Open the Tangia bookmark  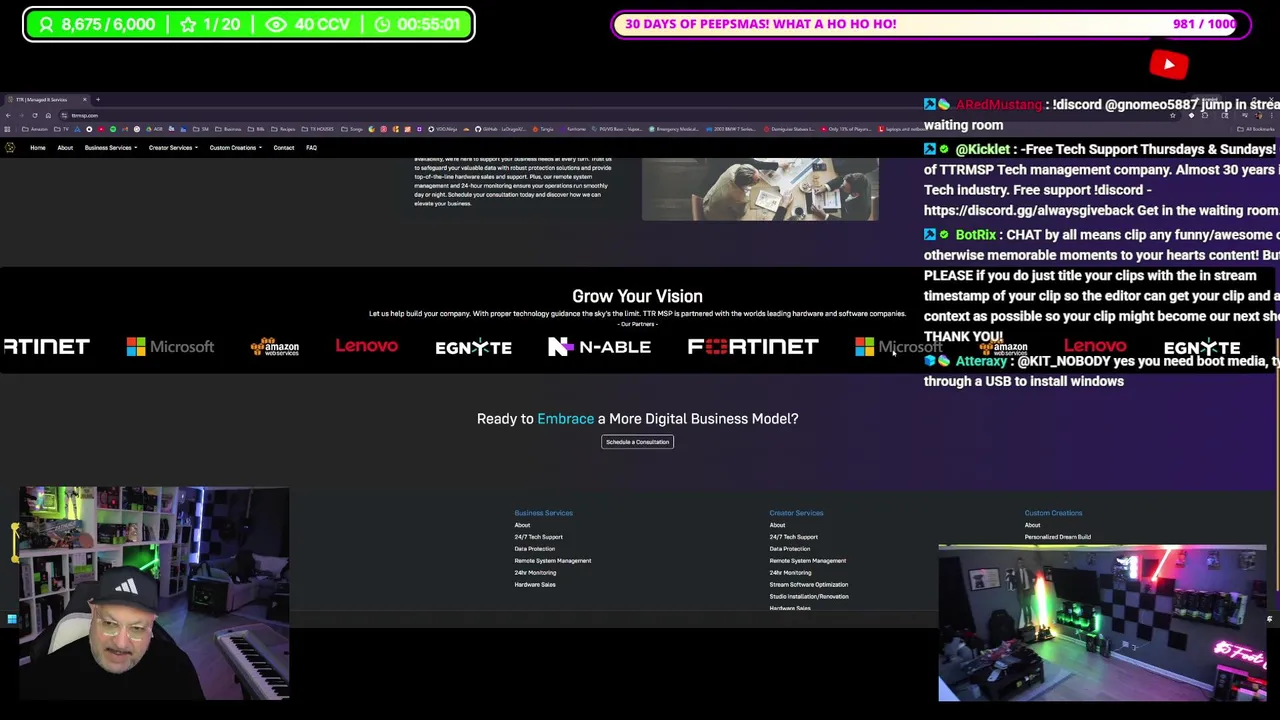click(543, 129)
